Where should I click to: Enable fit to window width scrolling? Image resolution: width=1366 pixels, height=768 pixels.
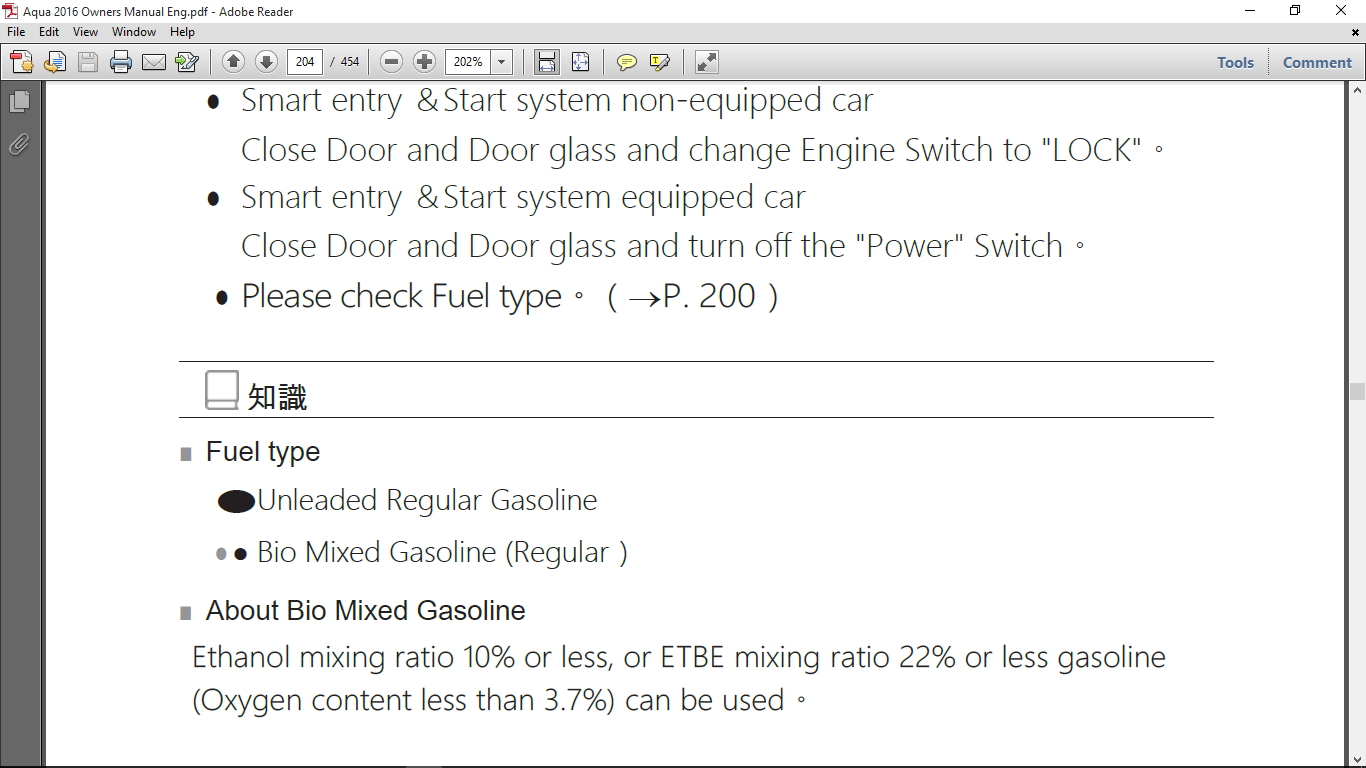click(547, 62)
